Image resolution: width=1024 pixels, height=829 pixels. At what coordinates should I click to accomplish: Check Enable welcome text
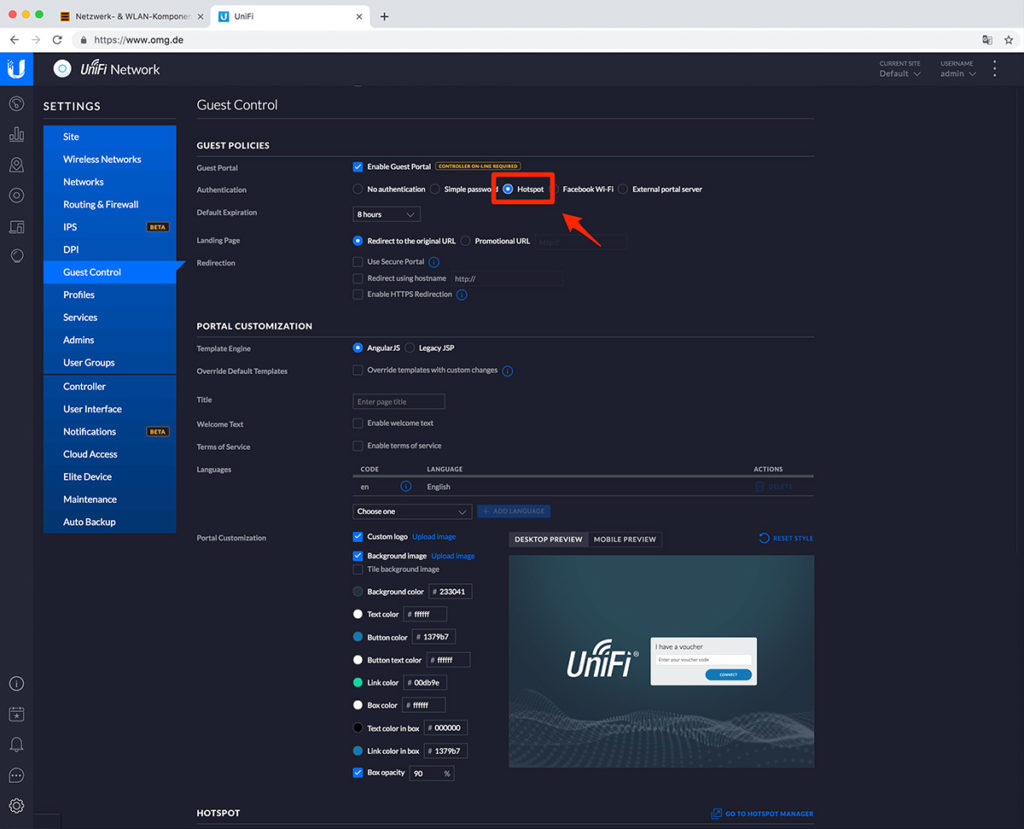pos(358,423)
